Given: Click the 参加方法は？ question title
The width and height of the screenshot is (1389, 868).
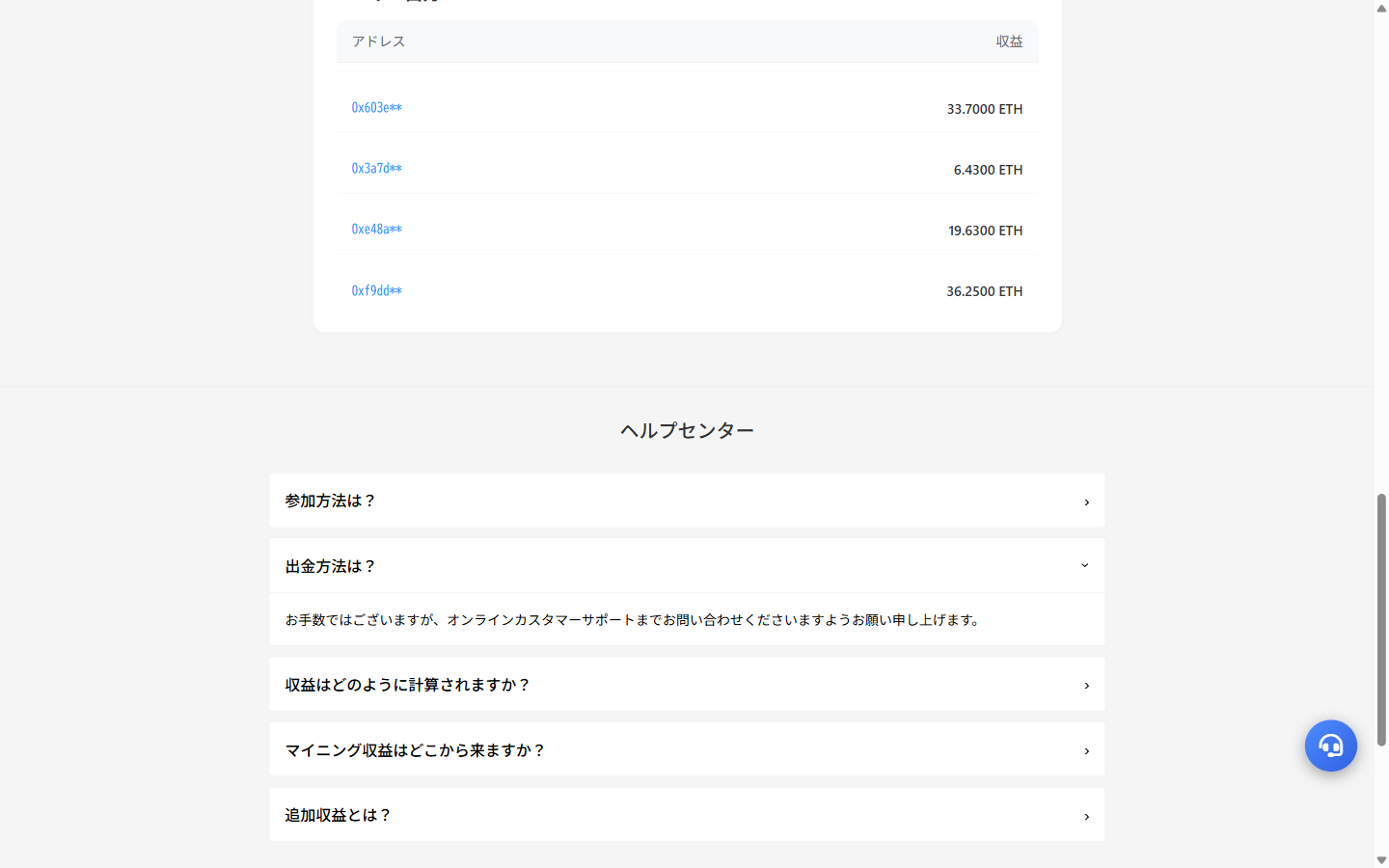Looking at the screenshot, I should click(330, 501).
